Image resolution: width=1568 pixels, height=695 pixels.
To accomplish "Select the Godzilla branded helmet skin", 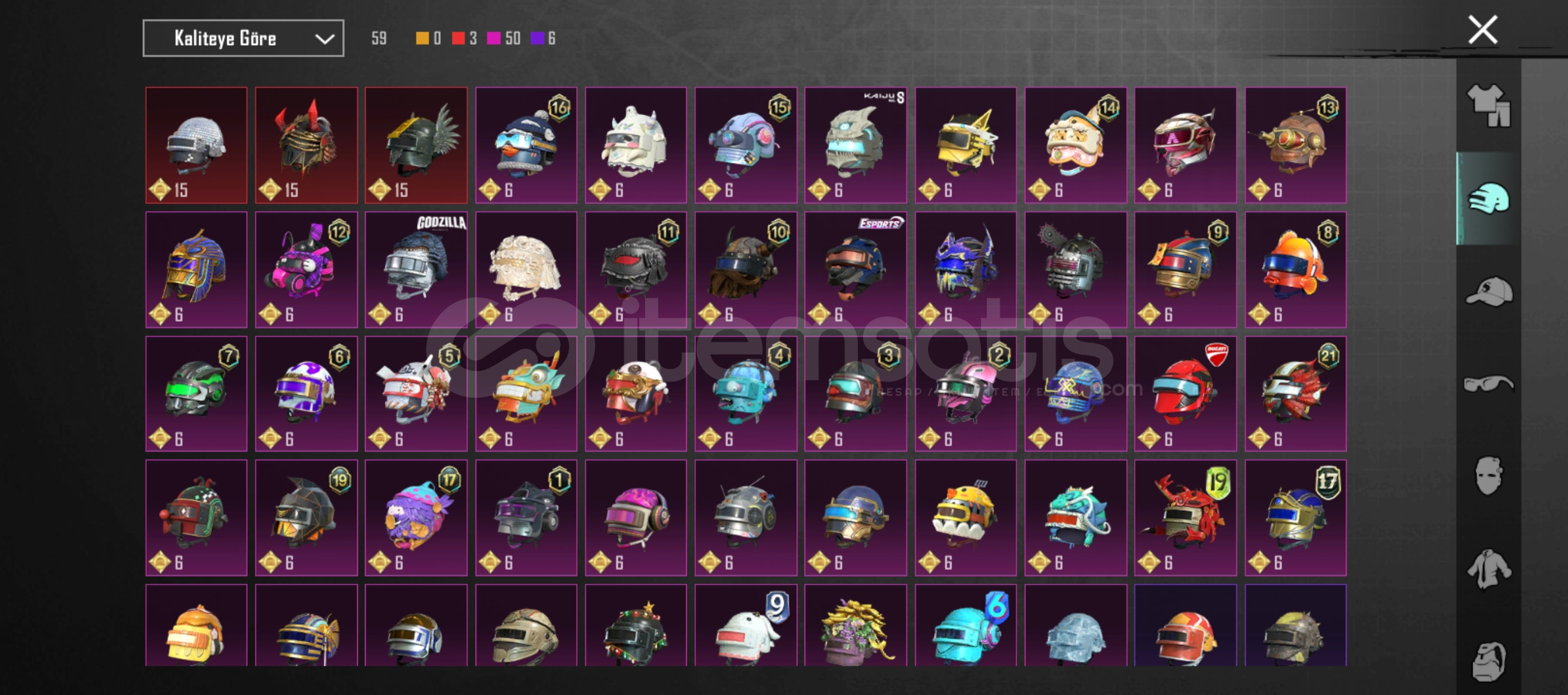I will [x=416, y=270].
